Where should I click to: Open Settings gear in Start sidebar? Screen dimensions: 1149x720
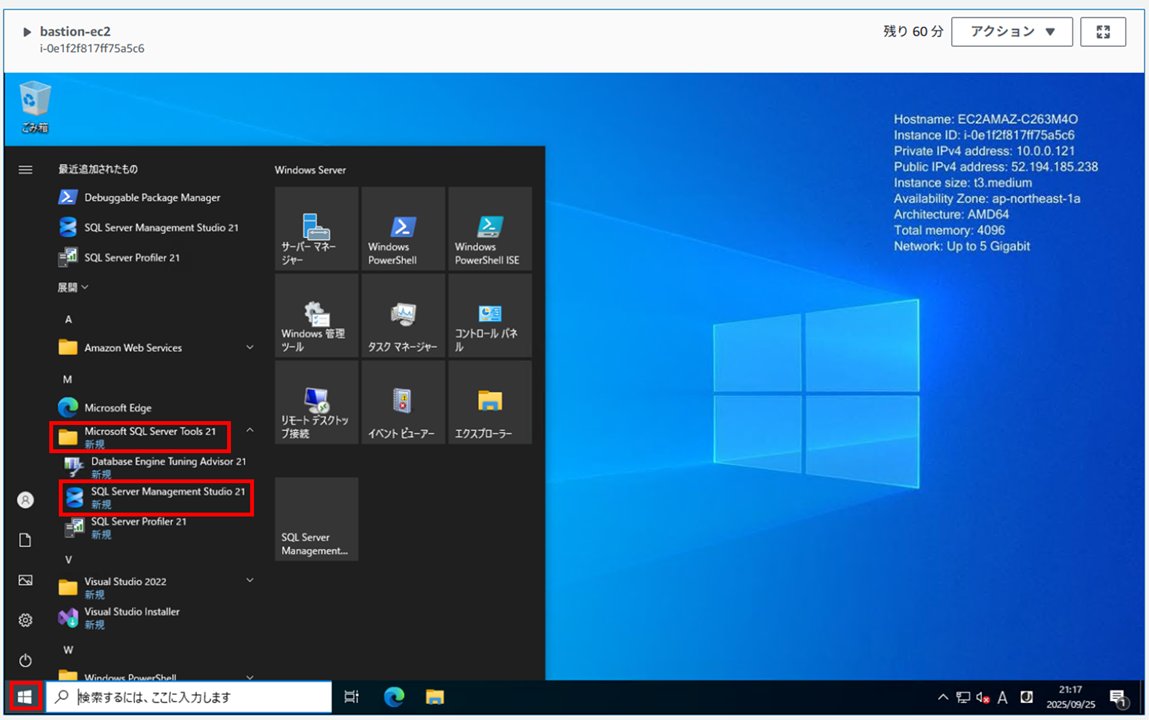pos(25,620)
